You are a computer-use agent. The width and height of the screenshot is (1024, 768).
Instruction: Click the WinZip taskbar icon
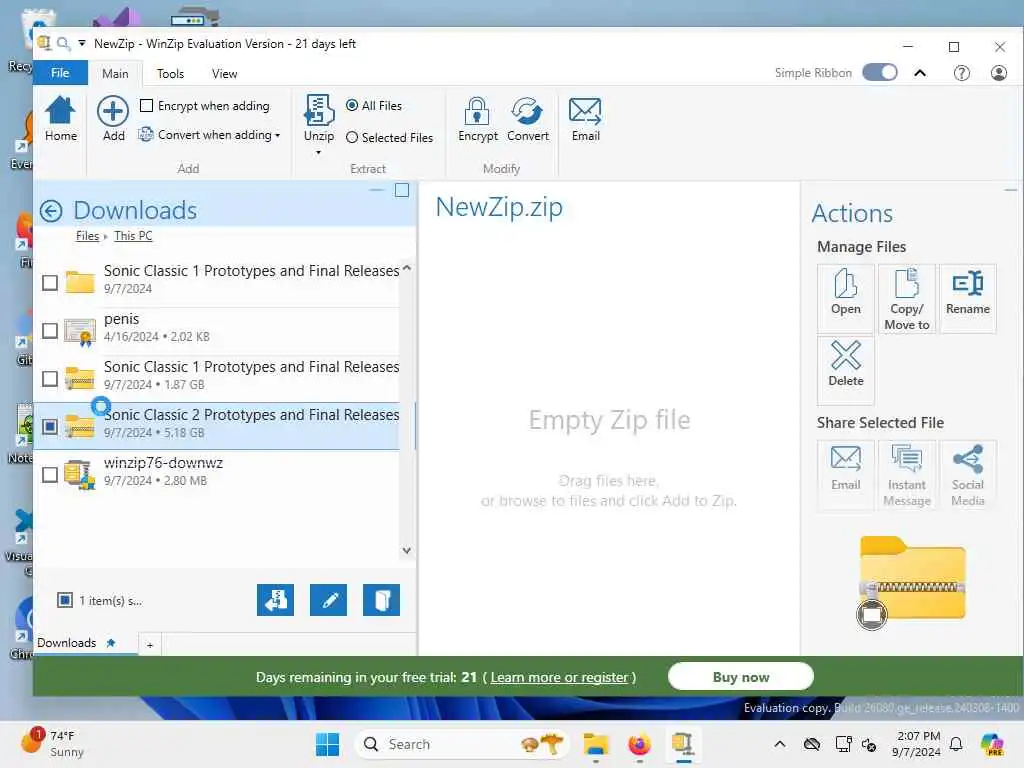click(x=682, y=744)
